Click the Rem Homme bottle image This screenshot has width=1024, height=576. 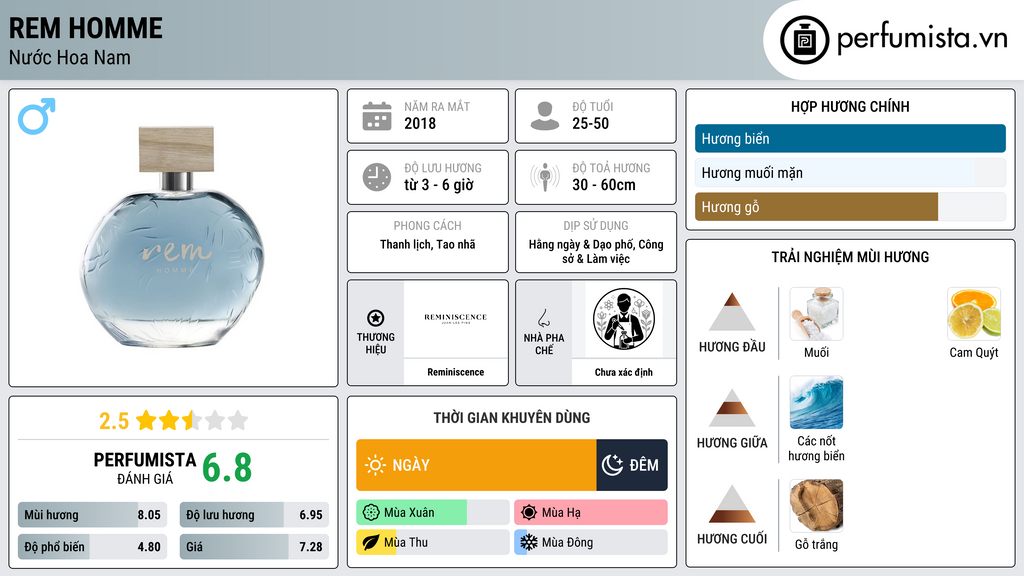(174, 238)
